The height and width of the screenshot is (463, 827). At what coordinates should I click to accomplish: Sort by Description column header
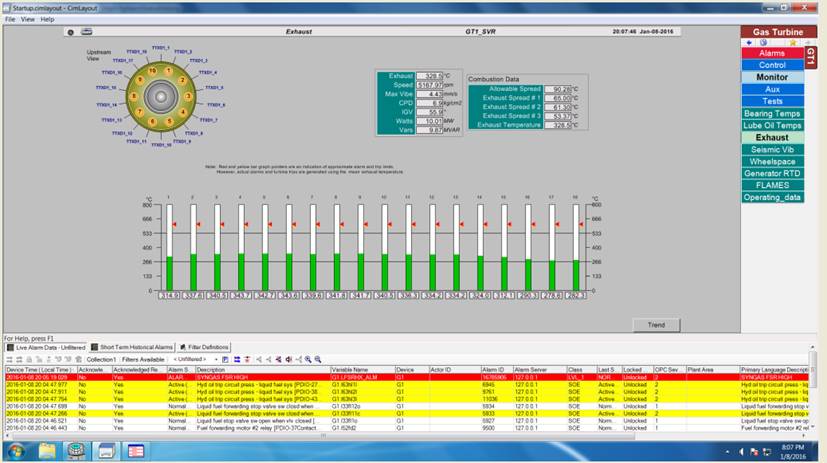(x=263, y=370)
